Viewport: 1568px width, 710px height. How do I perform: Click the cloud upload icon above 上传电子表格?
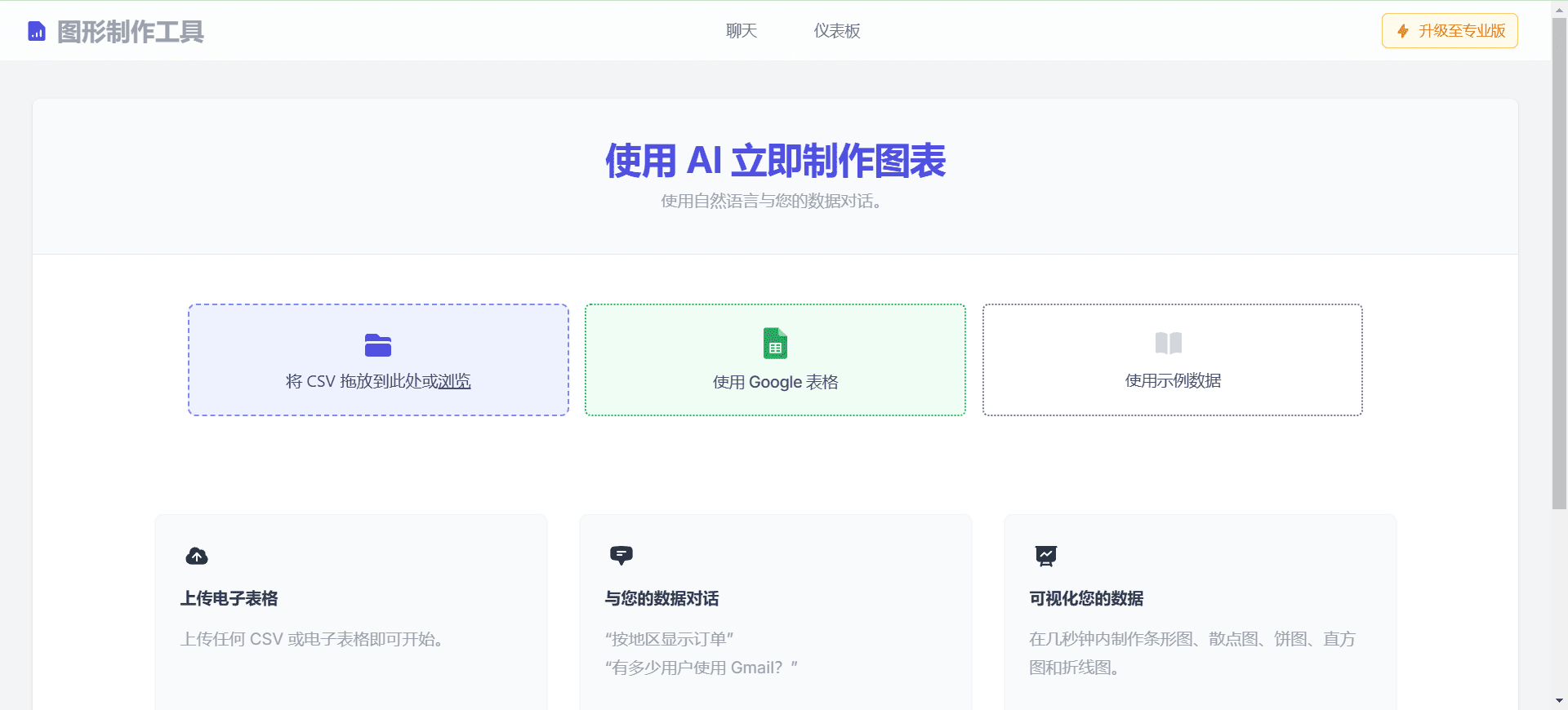coord(197,556)
